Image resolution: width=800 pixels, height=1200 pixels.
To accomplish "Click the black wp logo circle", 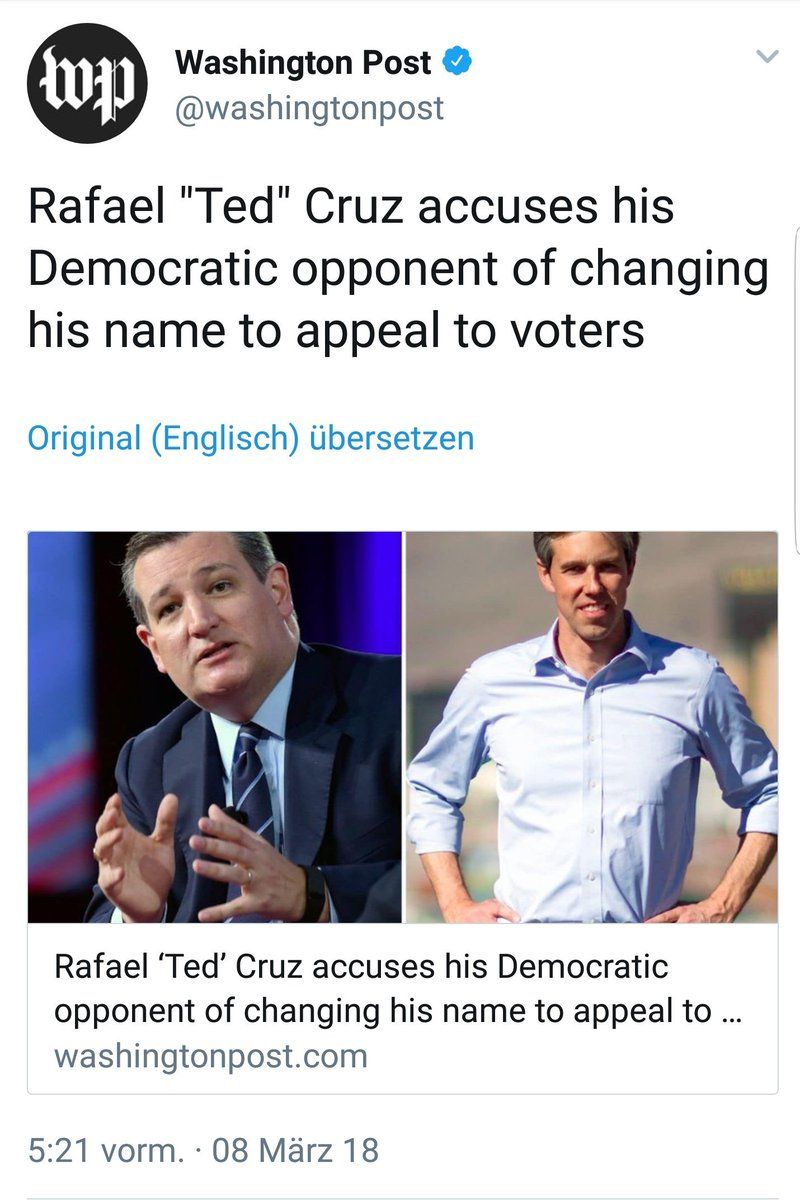I will point(87,84).
